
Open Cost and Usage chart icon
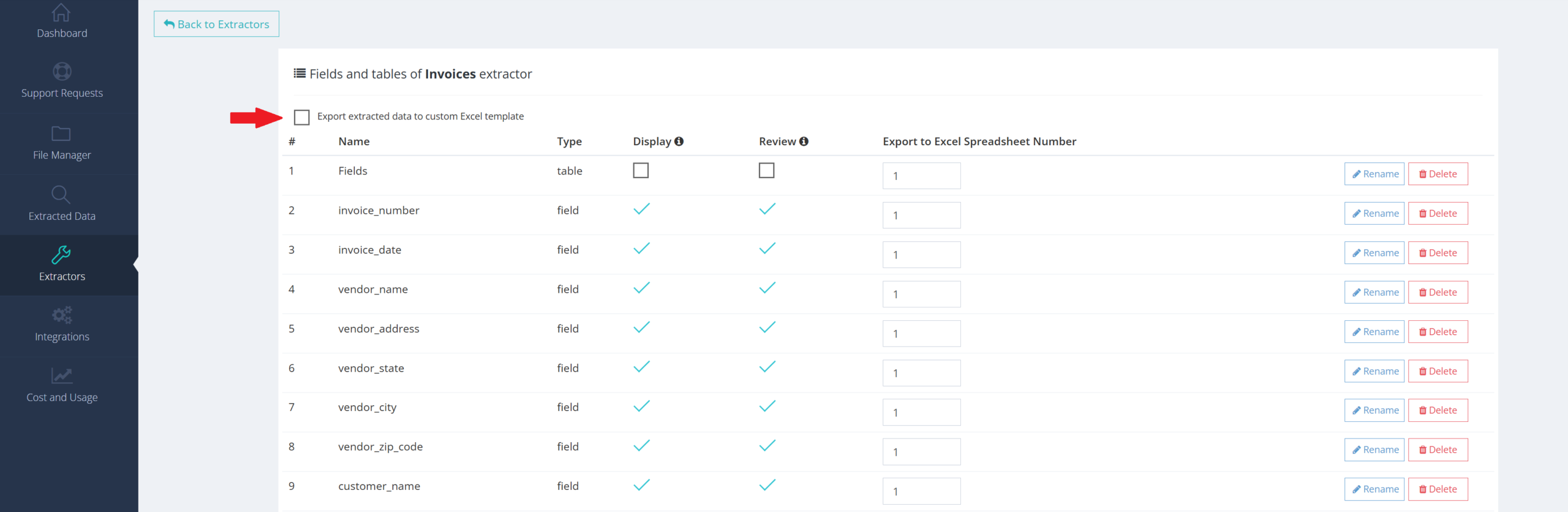61,375
